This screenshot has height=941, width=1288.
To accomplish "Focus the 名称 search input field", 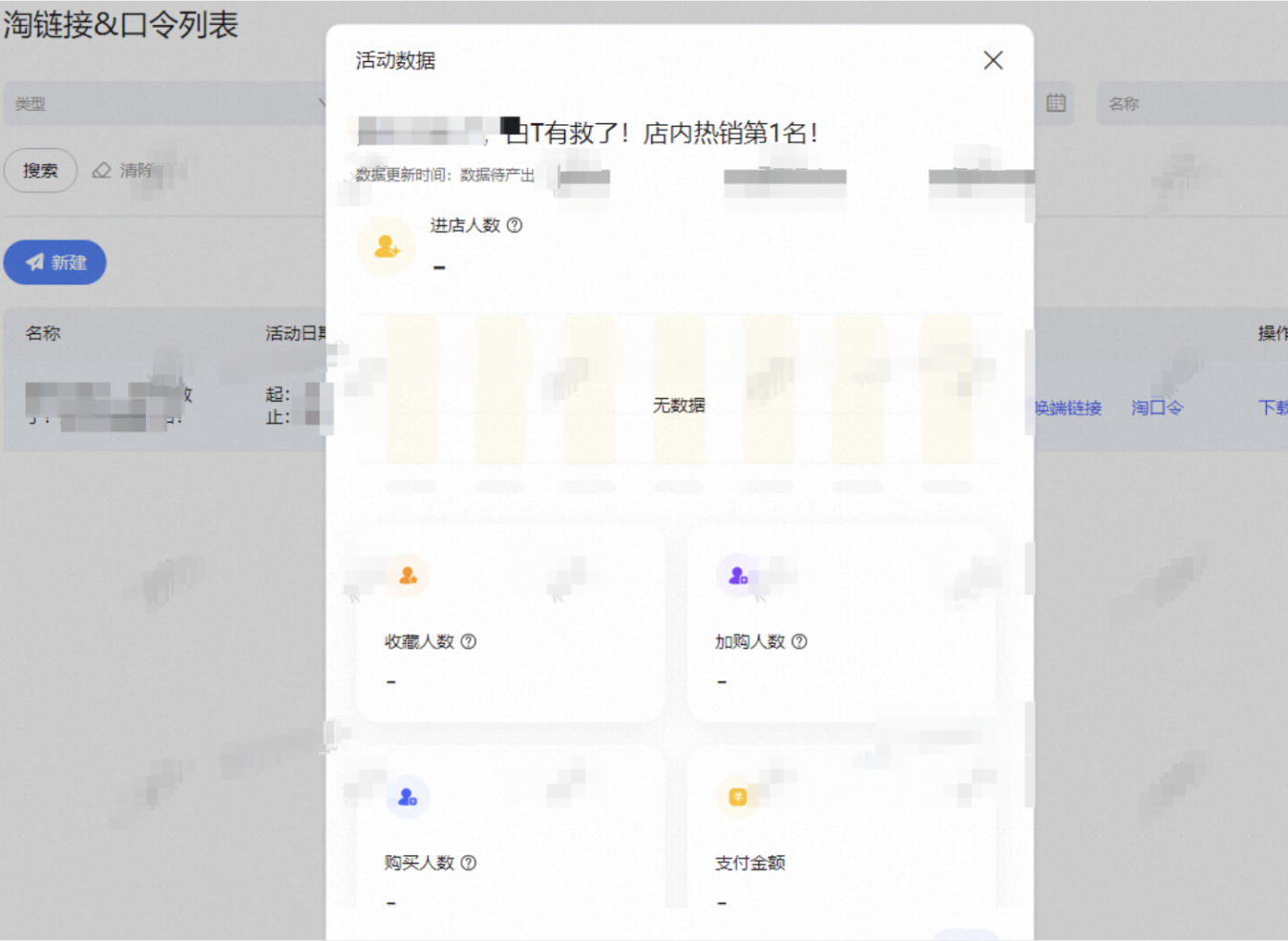I will tap(1192, 103).
